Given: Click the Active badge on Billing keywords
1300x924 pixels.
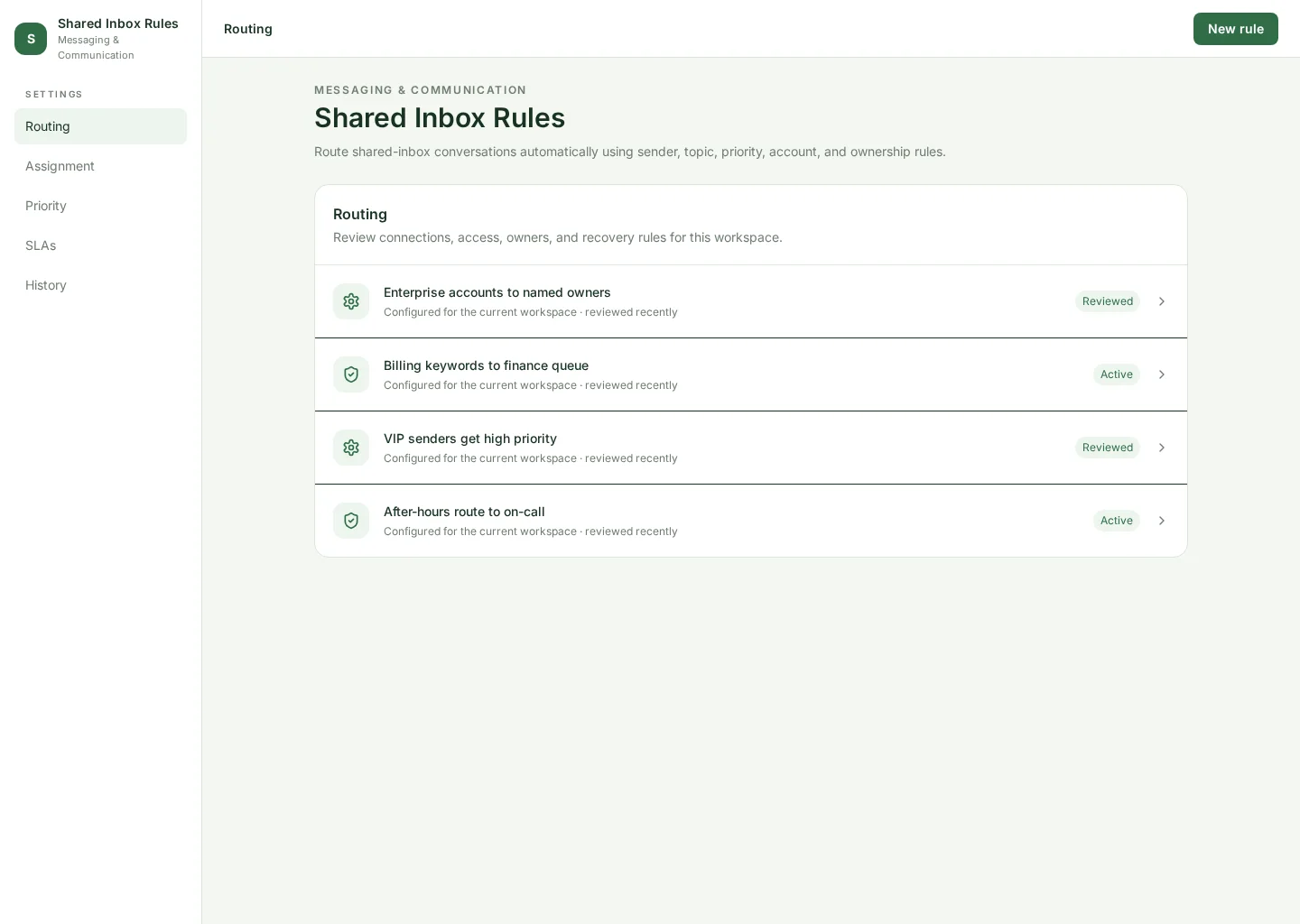Looking at the screenshot, I should pyautogui.click(x=1117, y=374).
